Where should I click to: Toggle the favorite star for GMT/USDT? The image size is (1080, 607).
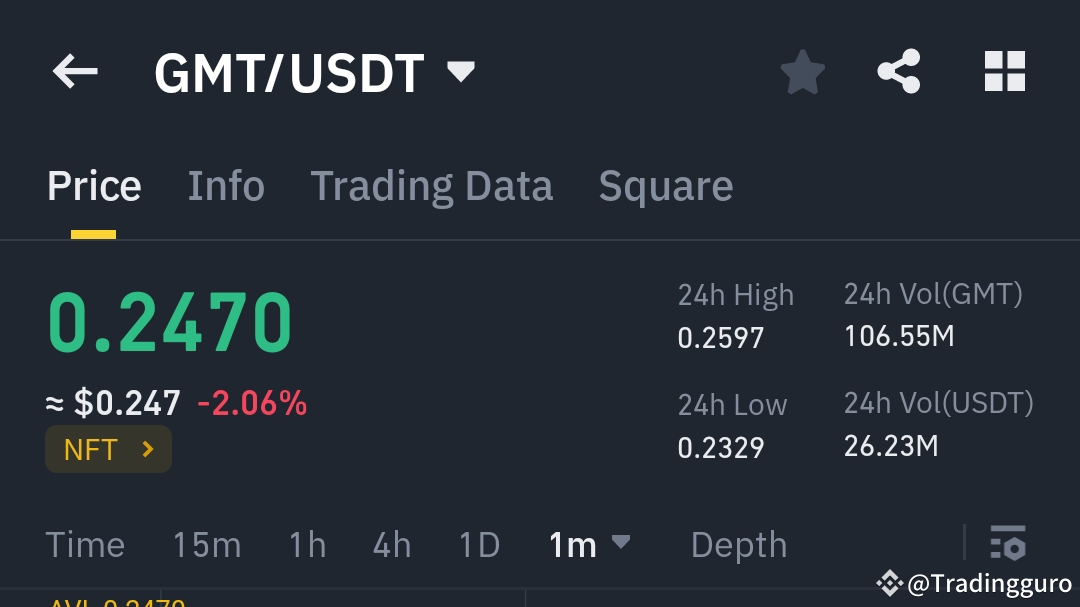point(803,71)
